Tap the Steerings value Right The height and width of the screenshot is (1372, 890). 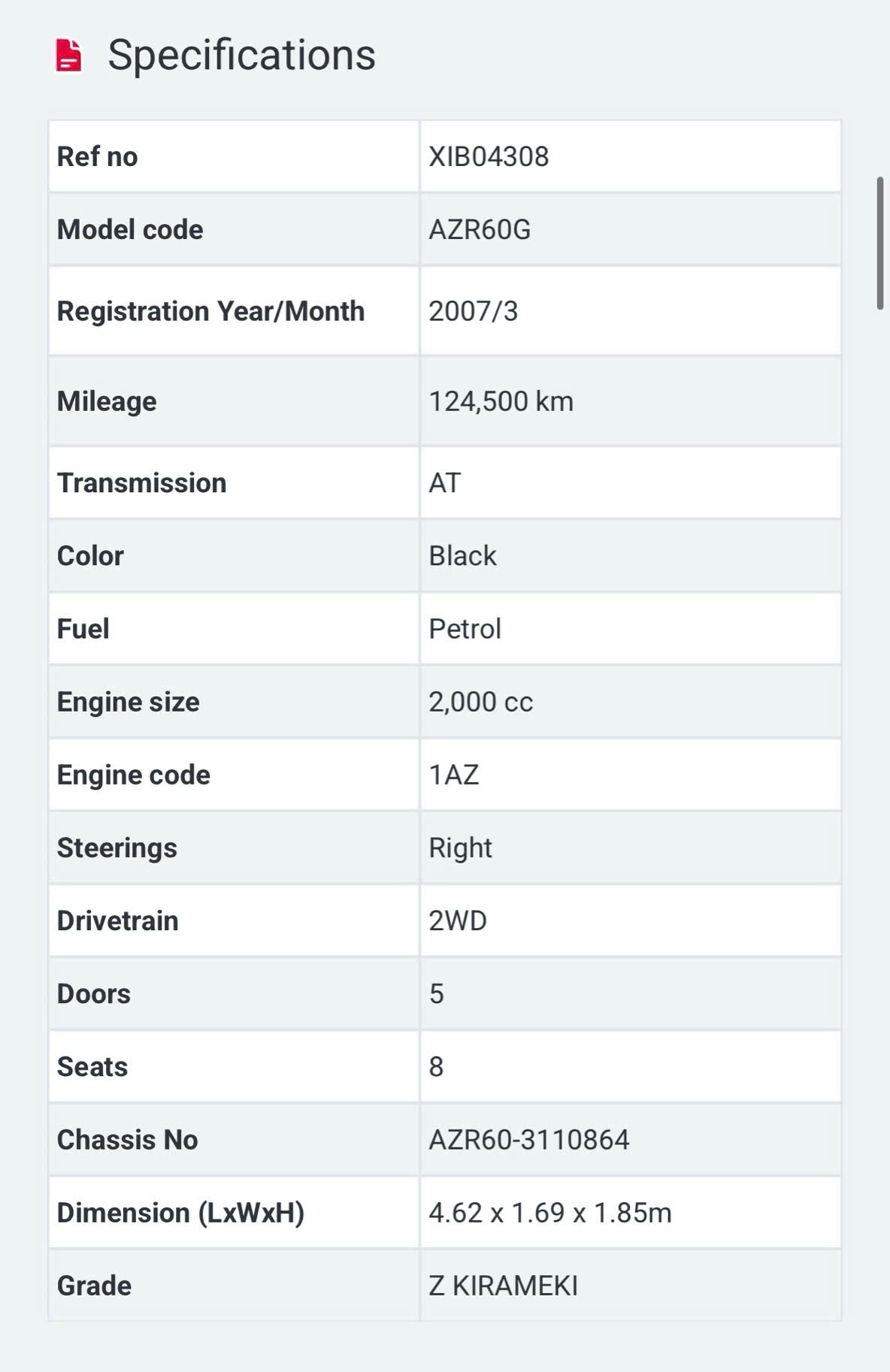460,848
